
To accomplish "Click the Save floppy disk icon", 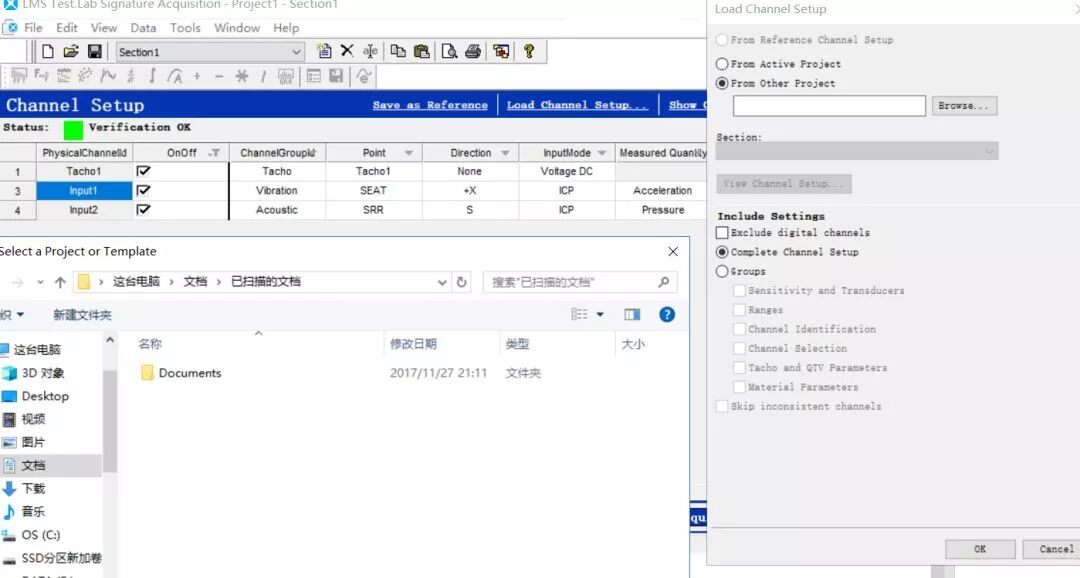I will tap(94, 52).
